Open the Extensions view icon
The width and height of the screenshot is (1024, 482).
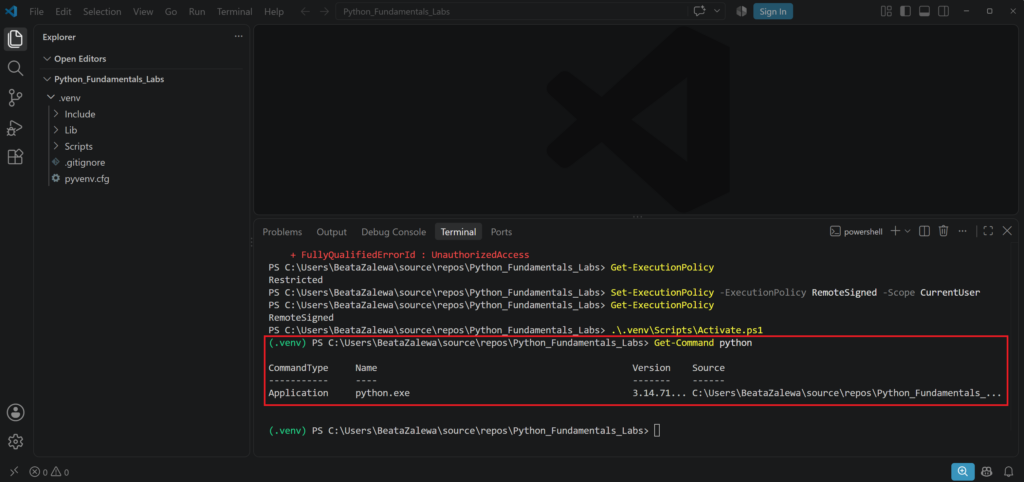15,157
